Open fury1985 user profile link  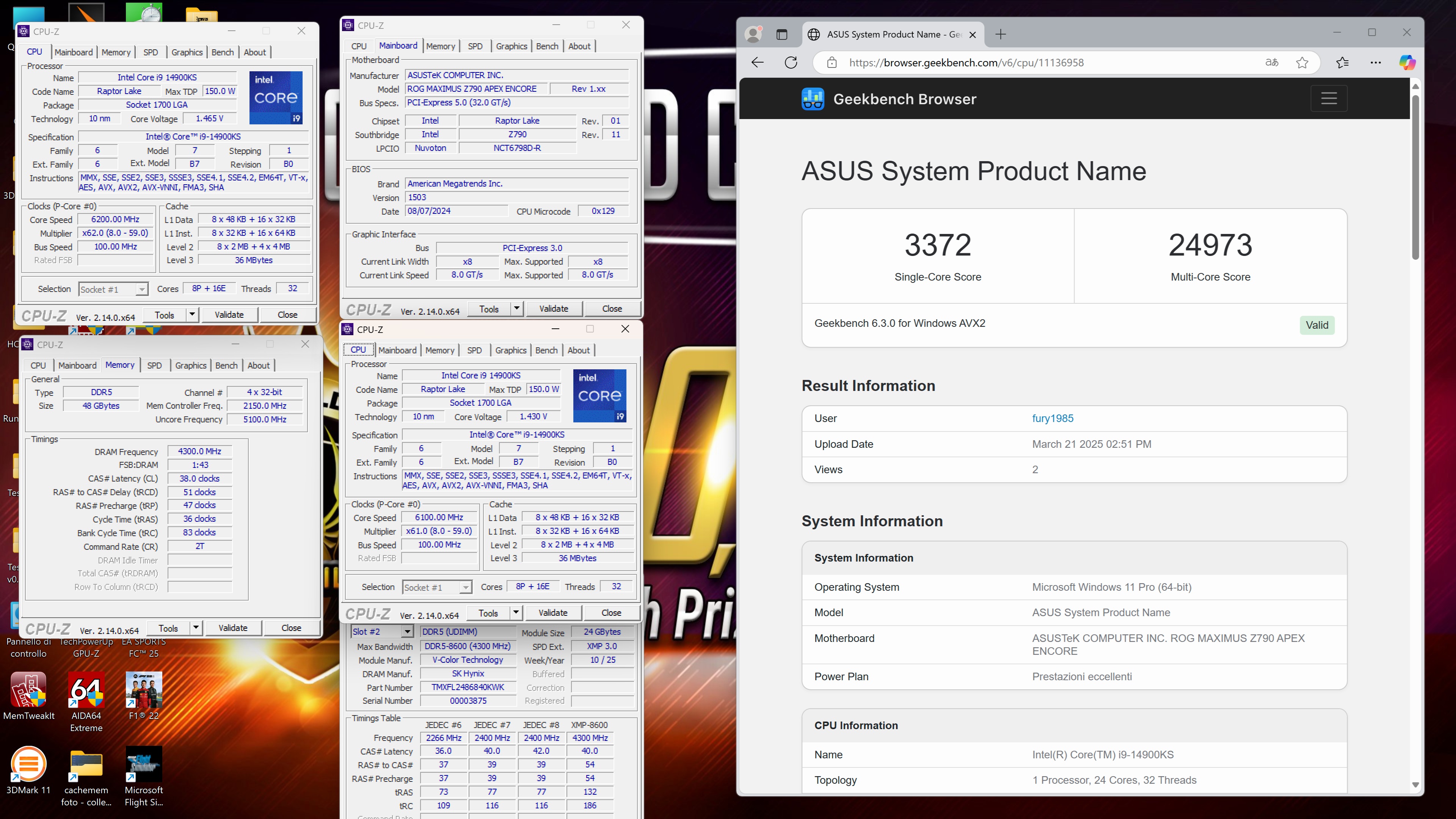(1053, 418)
